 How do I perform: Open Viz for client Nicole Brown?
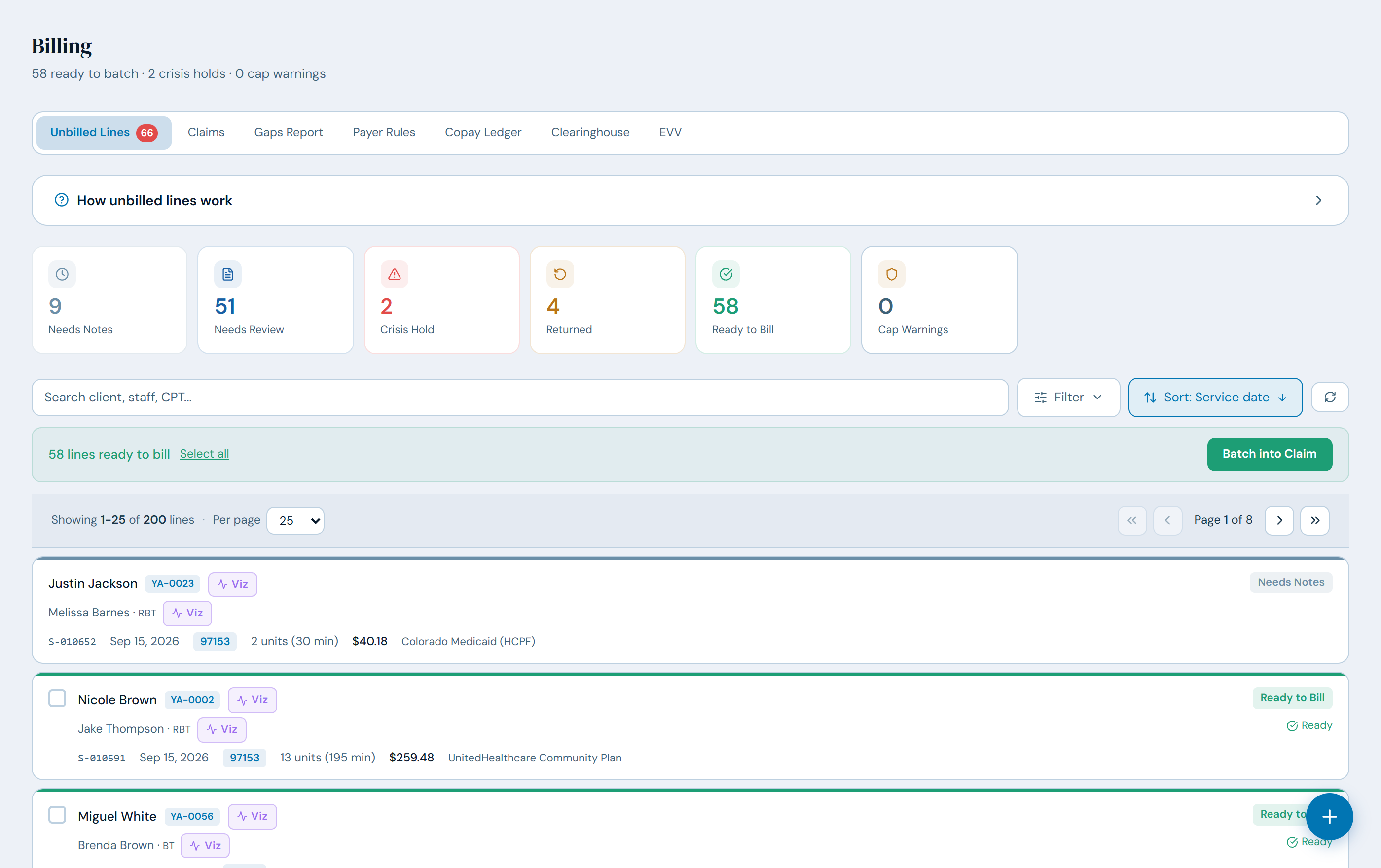coord(253,700)
